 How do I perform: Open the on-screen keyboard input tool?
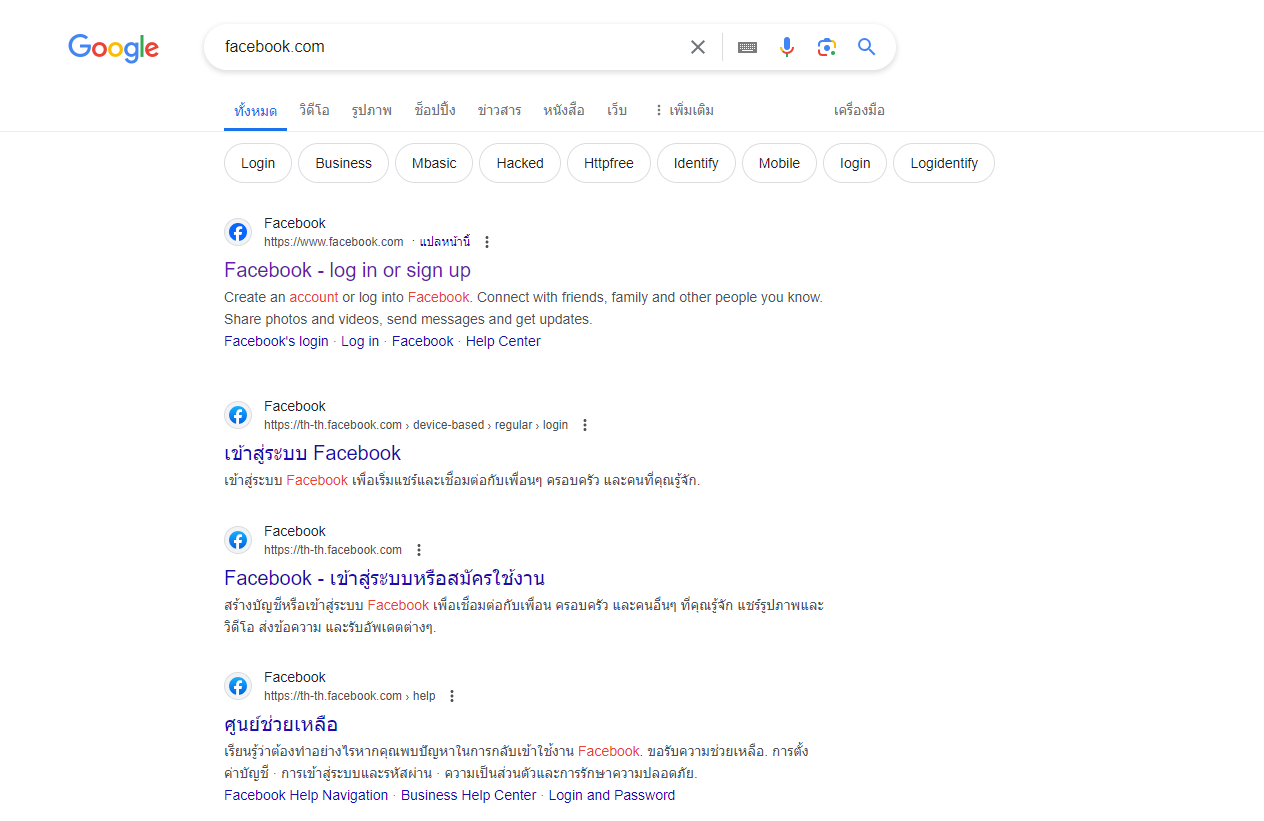click(747, 47)
